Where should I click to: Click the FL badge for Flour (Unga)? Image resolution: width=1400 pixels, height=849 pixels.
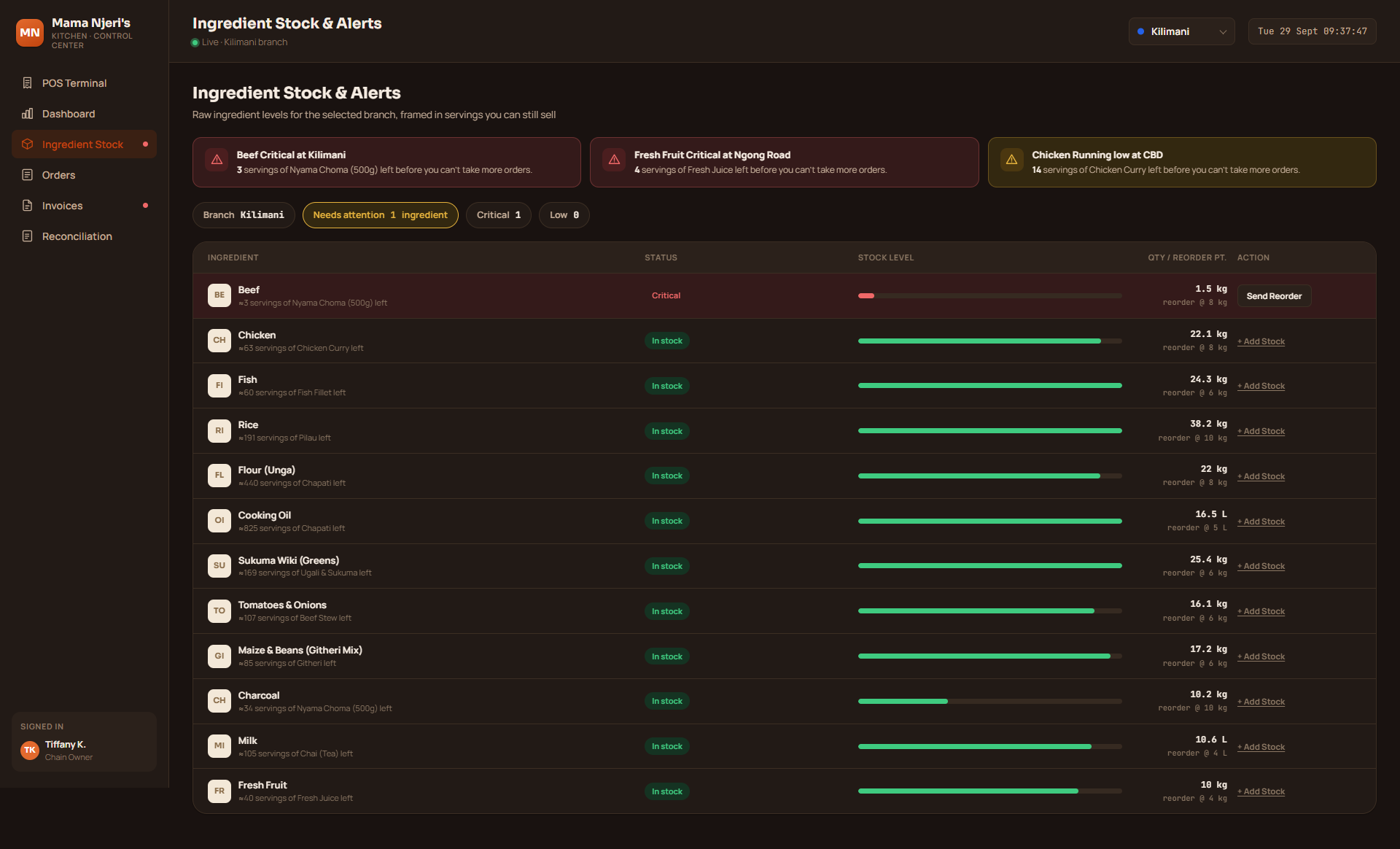pyautogui.click(x=219, y=476)
